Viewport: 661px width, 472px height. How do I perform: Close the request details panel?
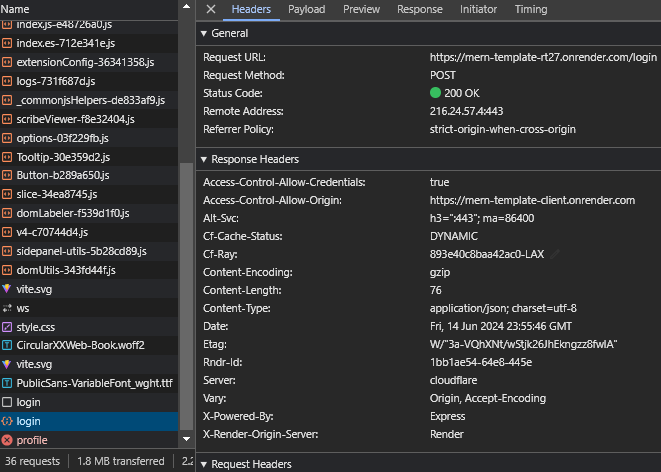(x=211, y=9)
